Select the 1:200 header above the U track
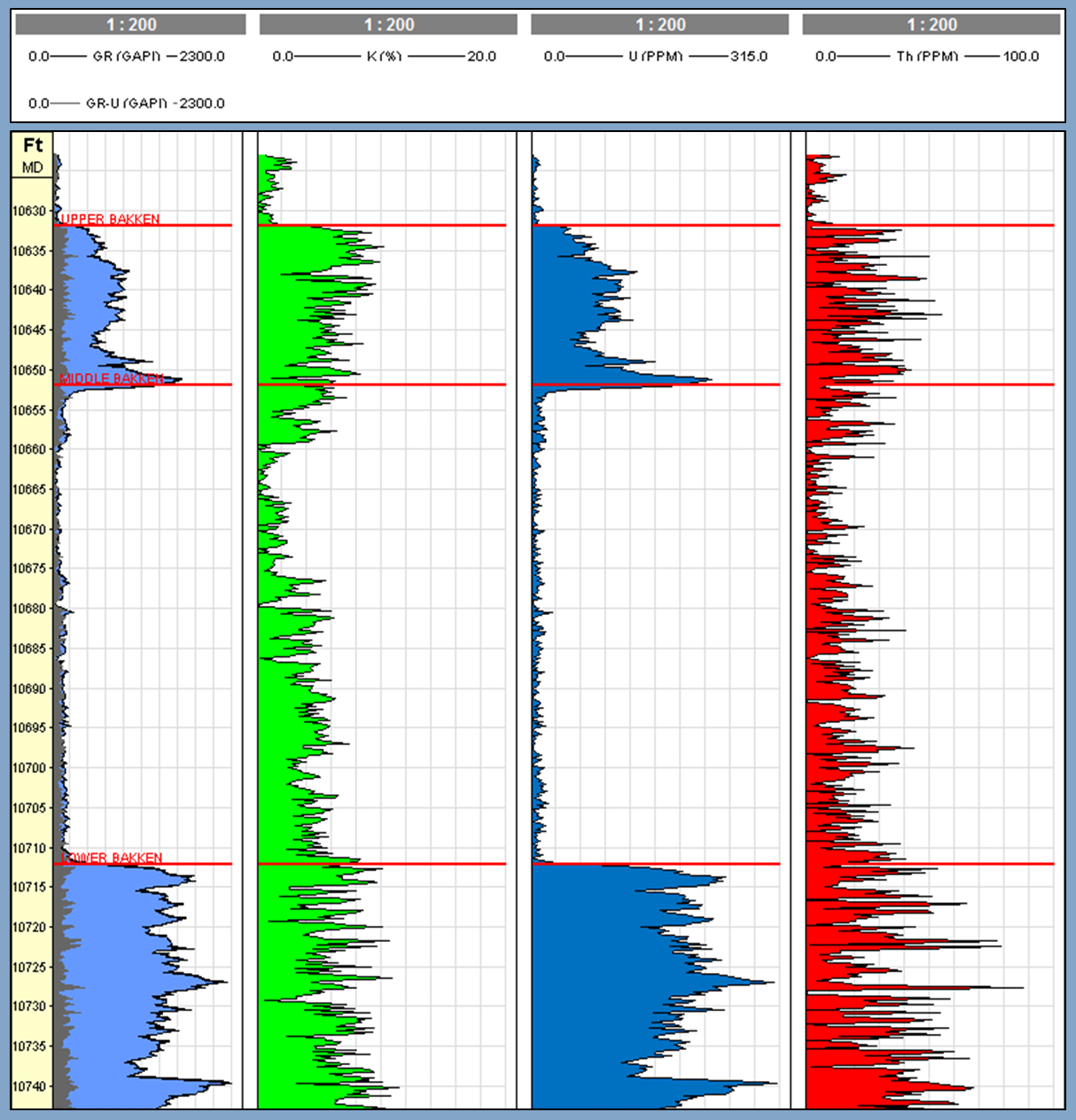The image size is (1076, 1120). click(660, 25)
